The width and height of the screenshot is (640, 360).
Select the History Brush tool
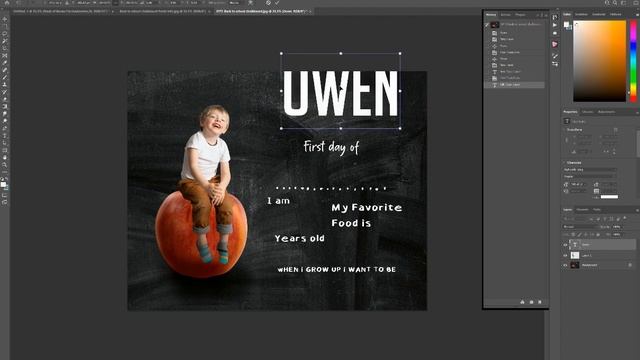5,92
